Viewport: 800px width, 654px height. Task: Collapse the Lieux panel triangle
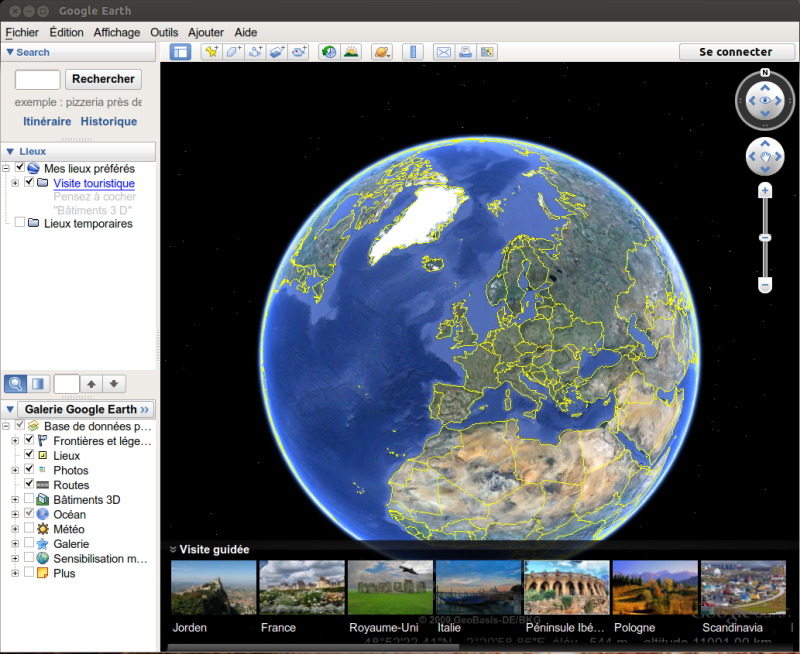pos(10,152)
